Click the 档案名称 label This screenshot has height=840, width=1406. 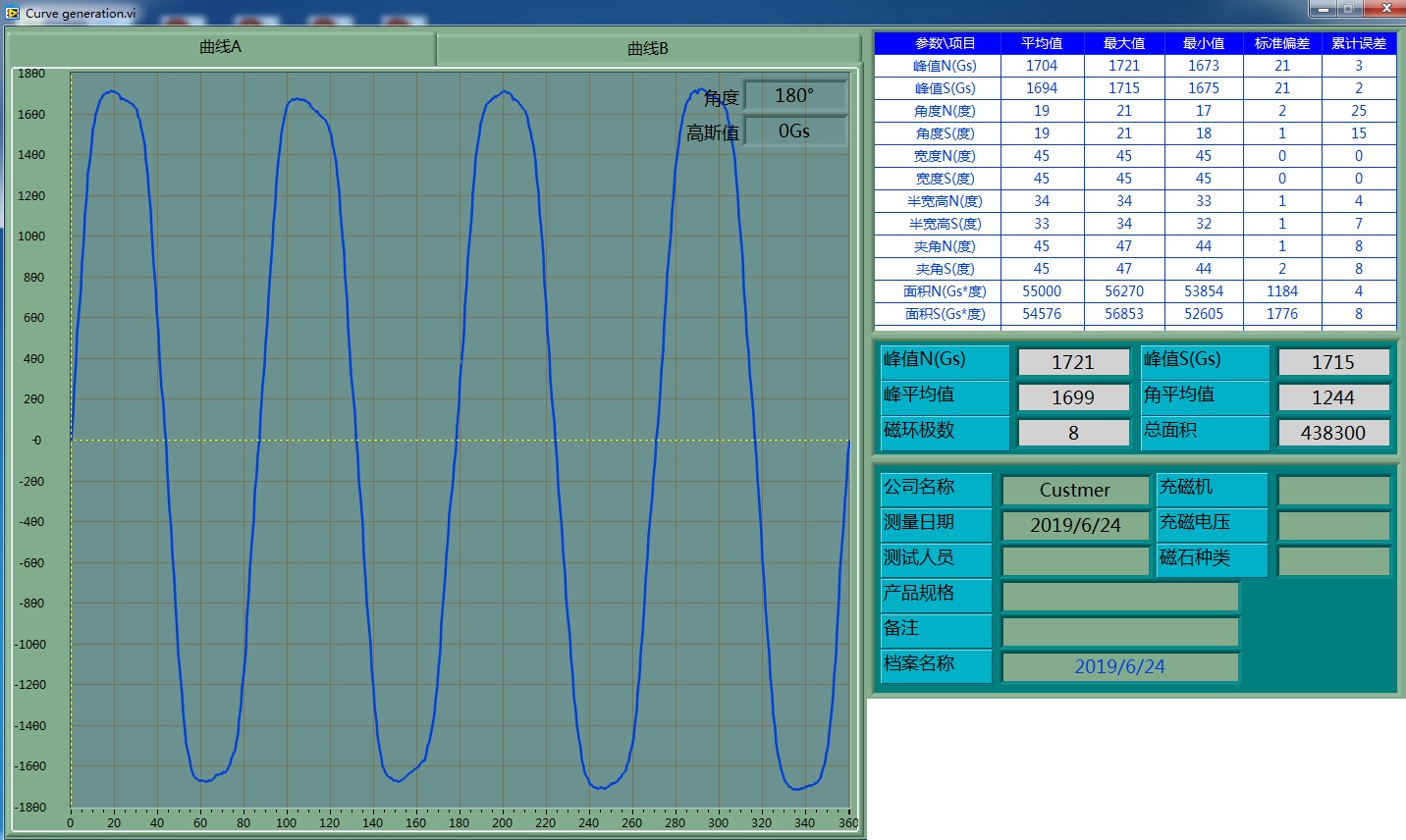[936, 664]
